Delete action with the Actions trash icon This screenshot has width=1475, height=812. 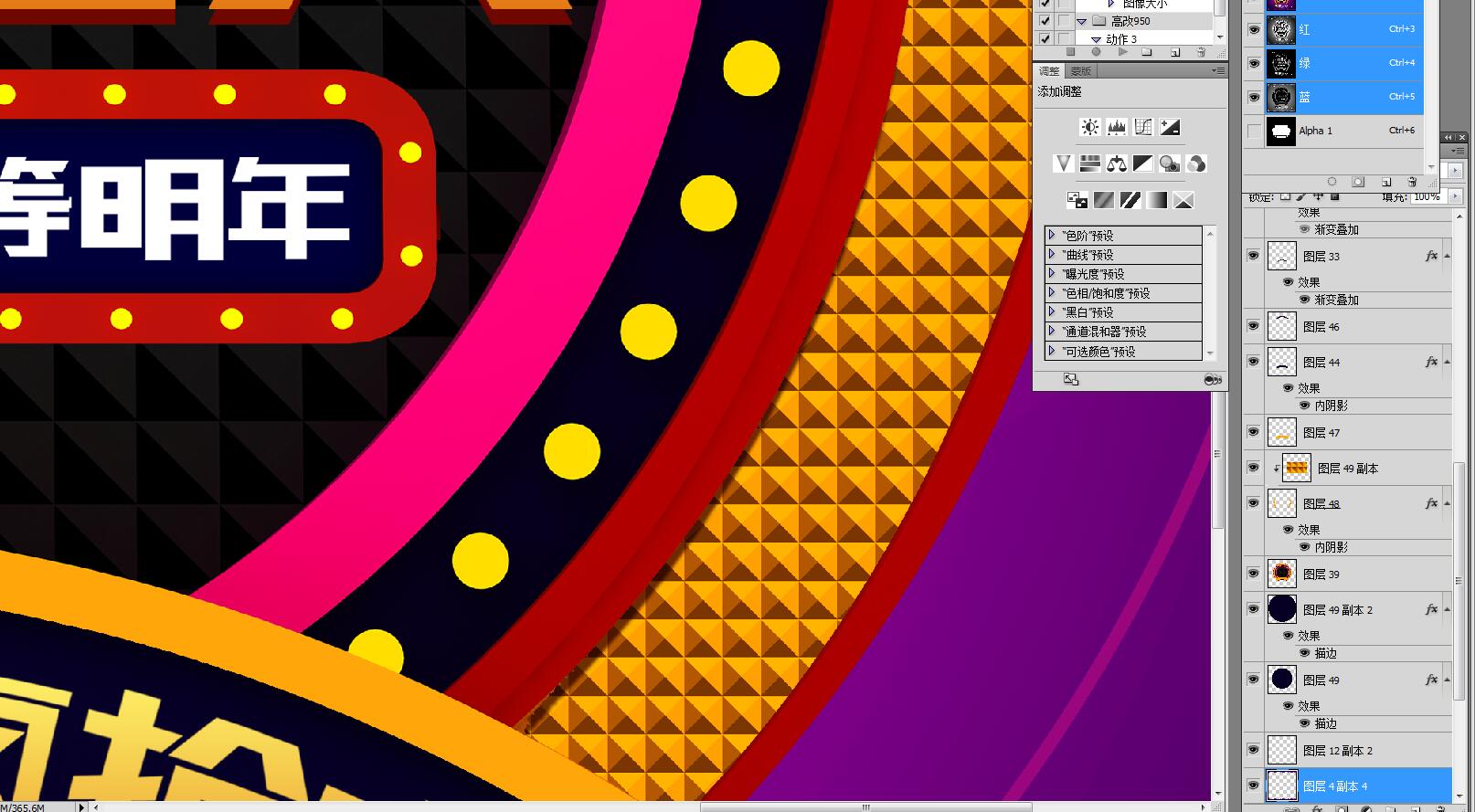click(1201, 52)
